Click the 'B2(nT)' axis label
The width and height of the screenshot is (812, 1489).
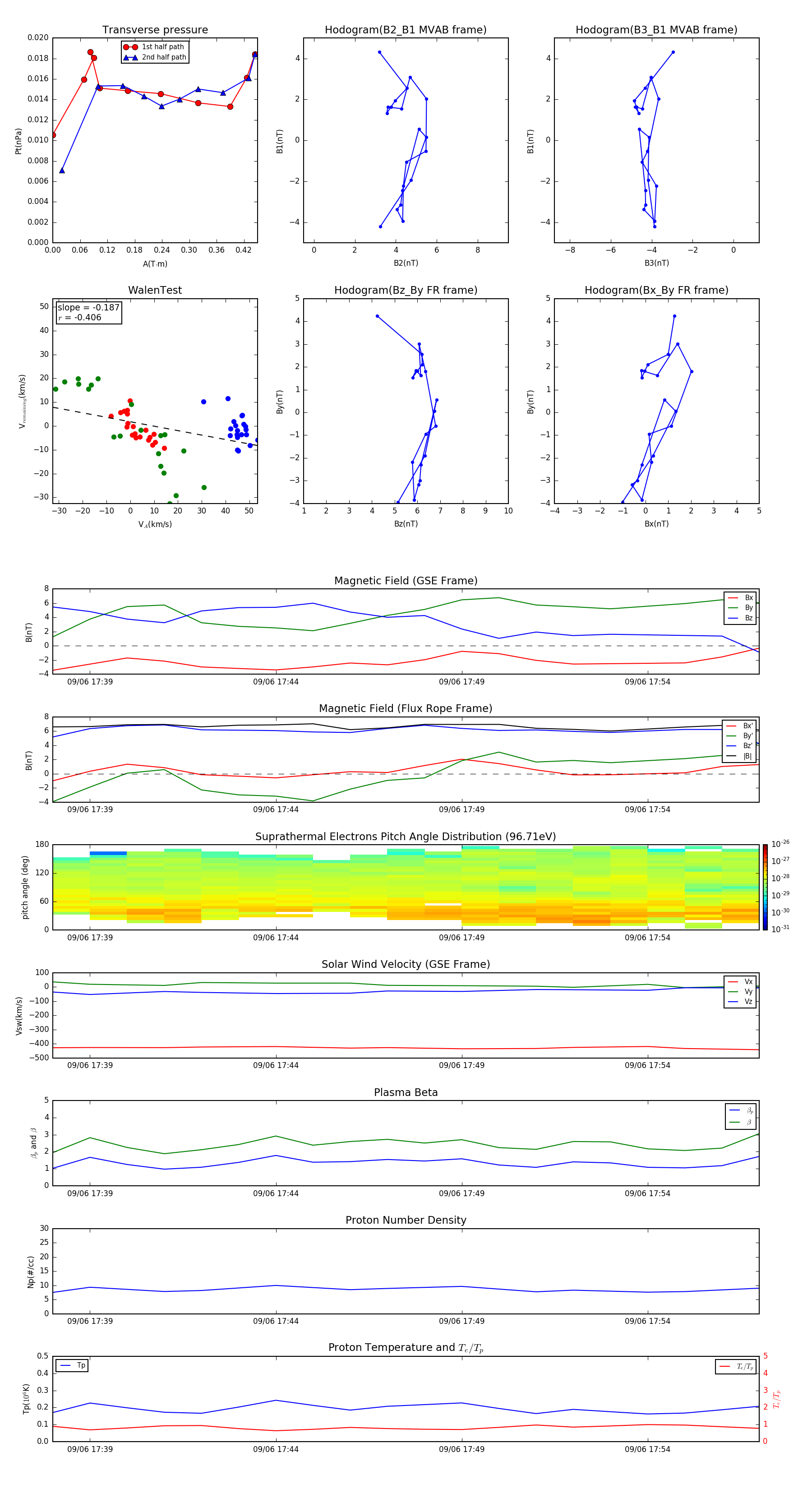pyautogui.click(x=406, y=263)
